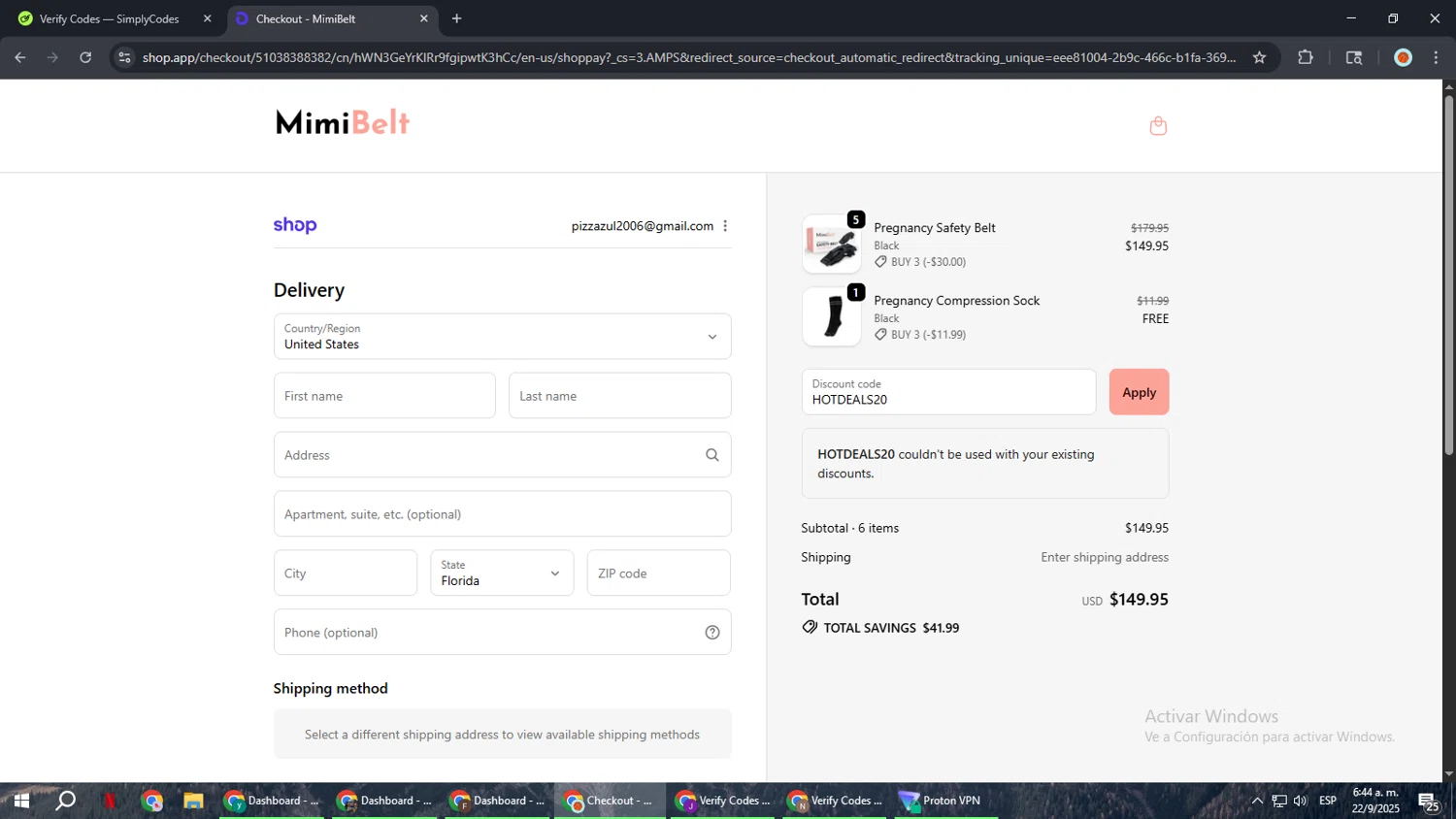The height and width of the screenshot is (819, 1456).
Task: Focus the Address field
Action: pos(502,455)
